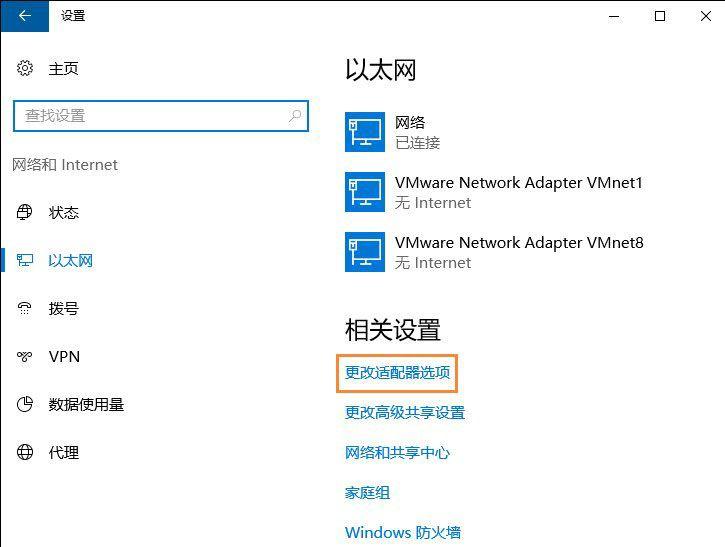Maximize the settings window
This screenshot has width=725, height=547.
coord(659,16)
